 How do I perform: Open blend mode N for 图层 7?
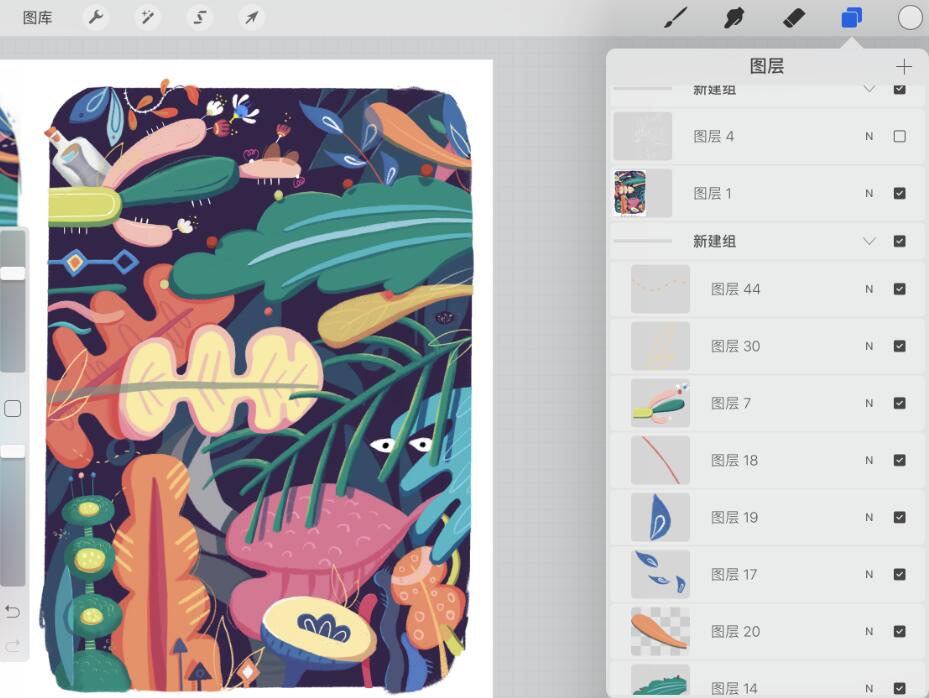[869, 403]
